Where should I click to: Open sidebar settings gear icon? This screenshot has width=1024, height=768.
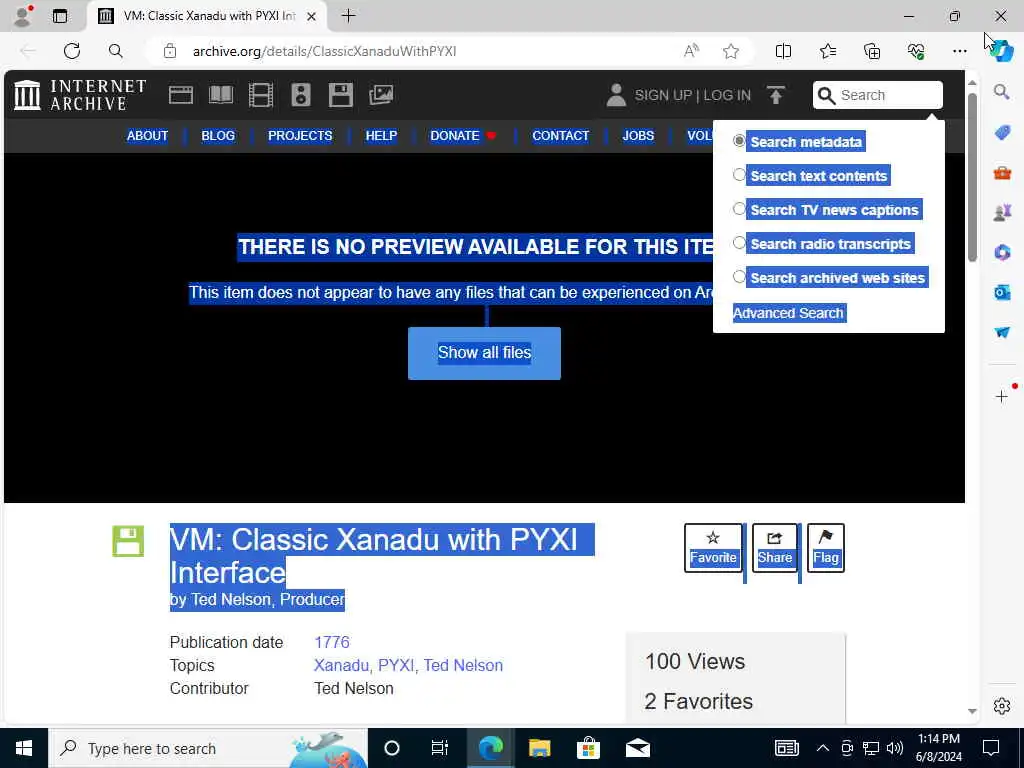pos(1002,706)
